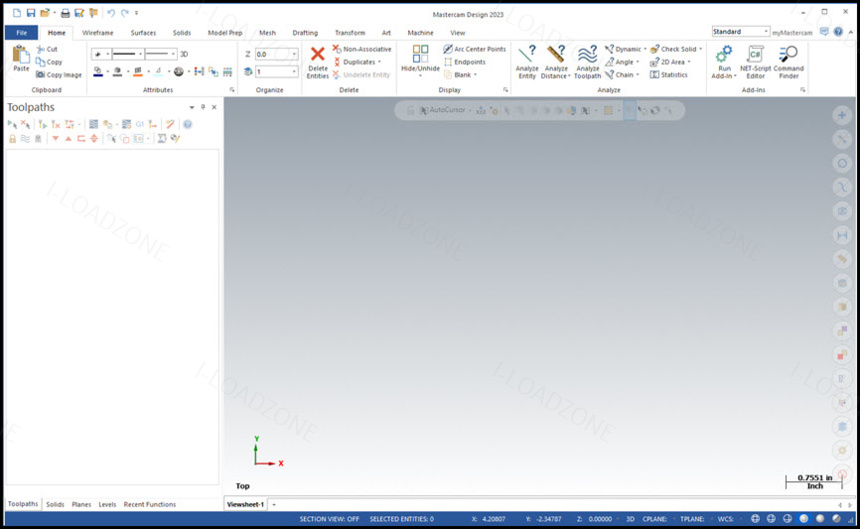Click the Angle analyze button
Image resolution: width=860 pixels, height=529 pixels.
(623, 62)
